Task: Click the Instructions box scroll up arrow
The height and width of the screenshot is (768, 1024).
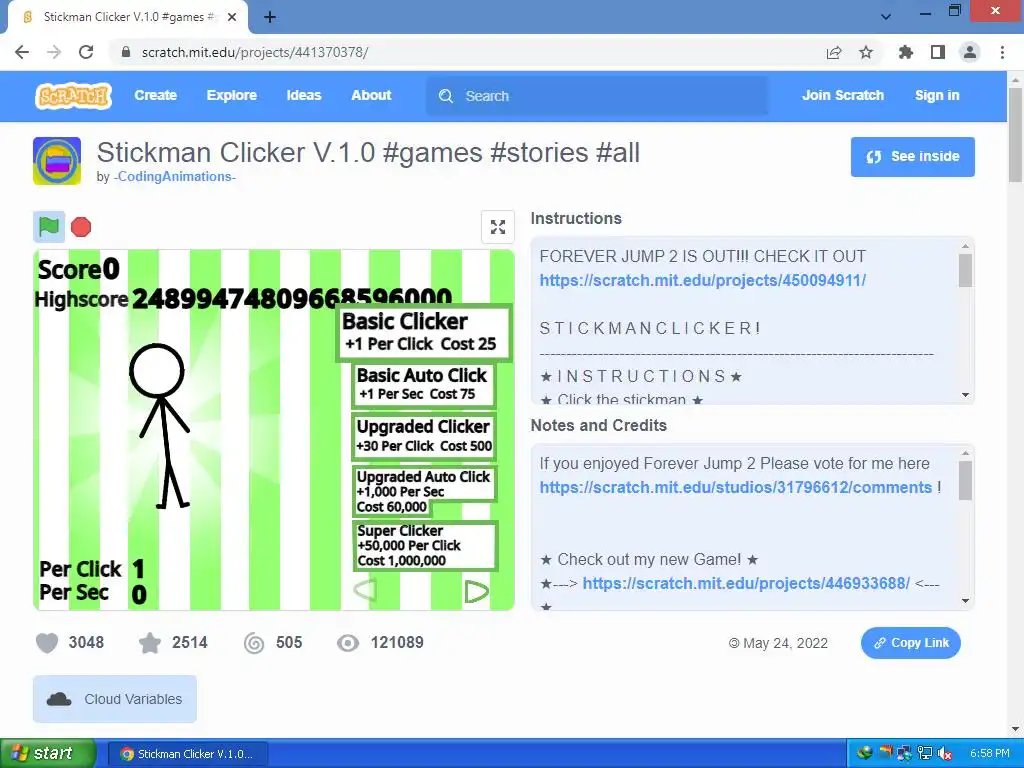Action: (x=965, y=246)
